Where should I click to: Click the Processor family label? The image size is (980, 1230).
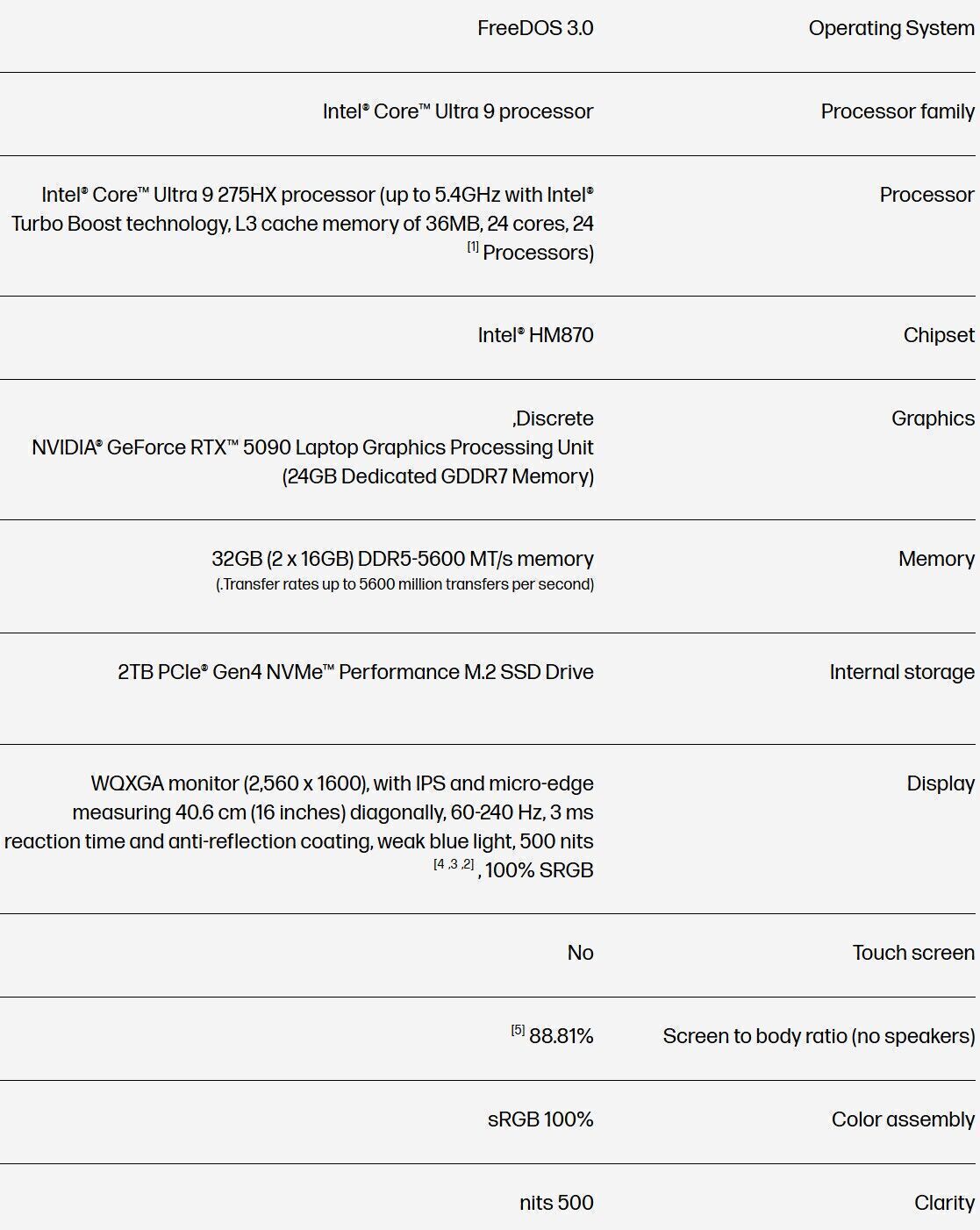point(897,111)
